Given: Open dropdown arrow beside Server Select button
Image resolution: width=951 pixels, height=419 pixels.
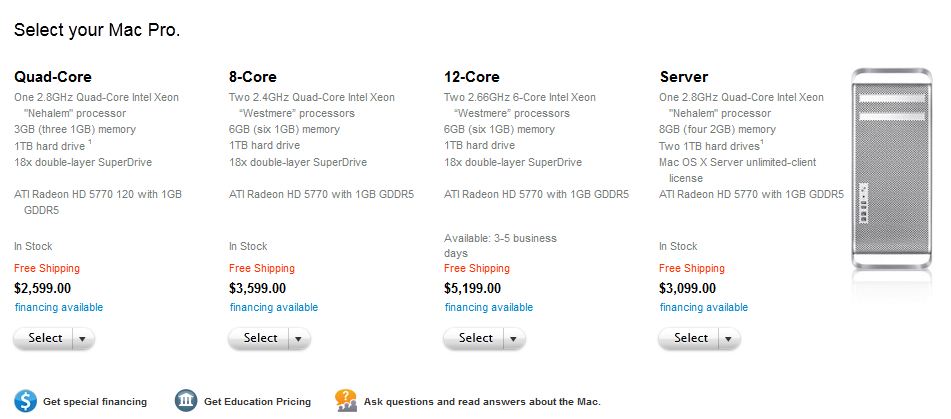Looking at the screenshot, I should [728, 338].
